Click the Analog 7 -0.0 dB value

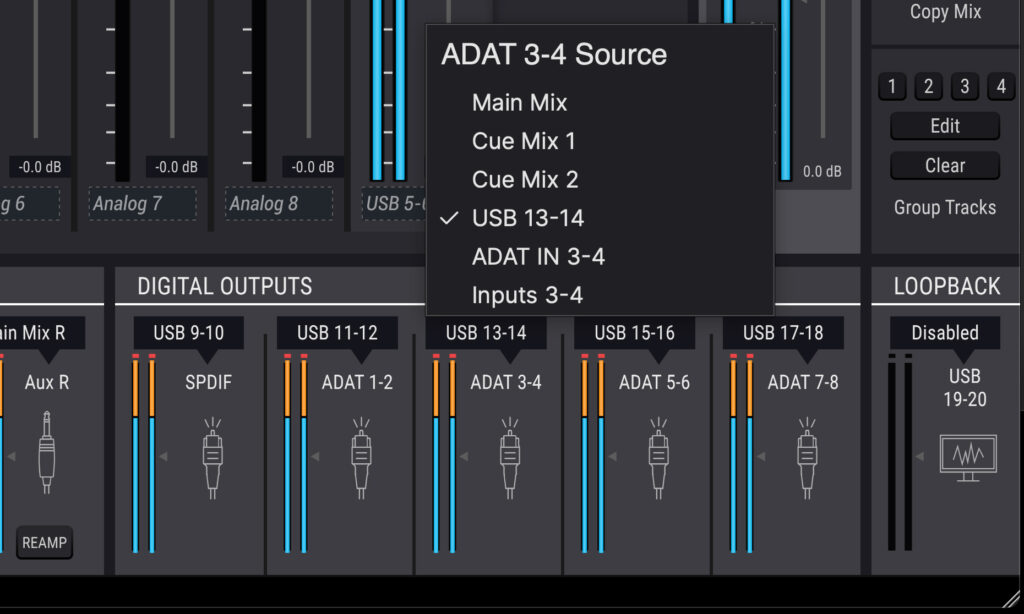[176, 167]
